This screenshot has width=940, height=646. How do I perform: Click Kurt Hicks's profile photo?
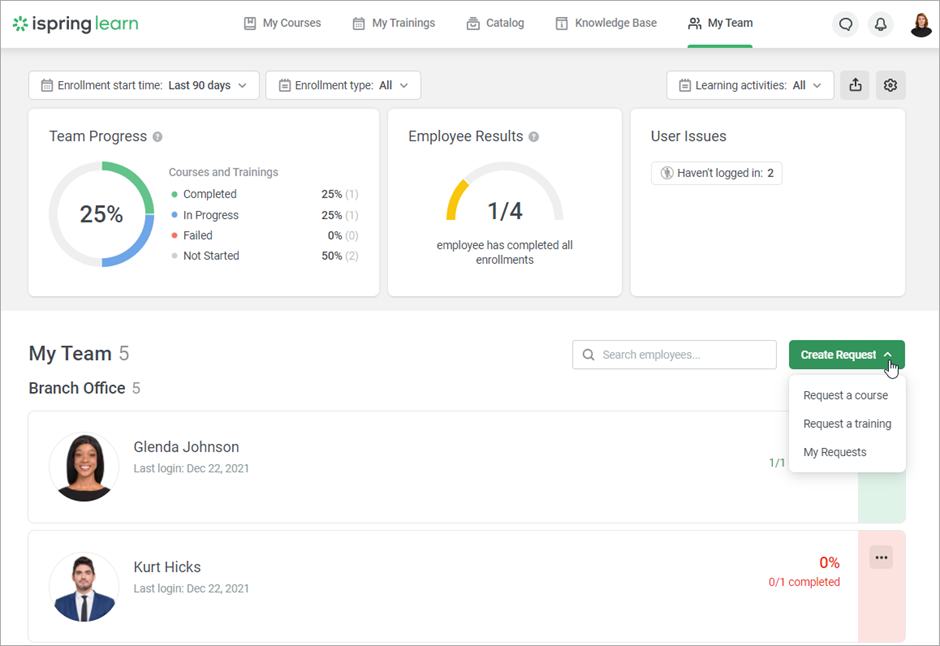click(84, 587)
